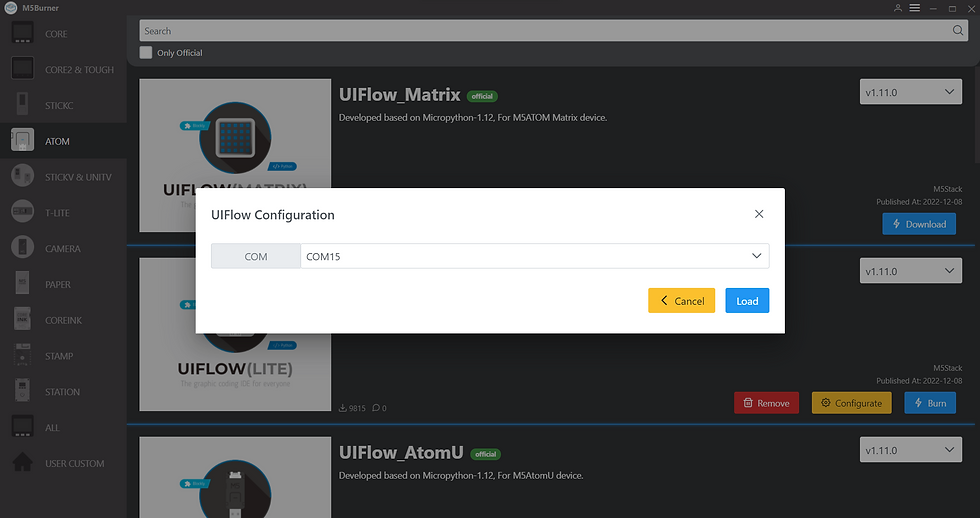Open UIFlow_Matrix version v1.11.0 dropdown
The image size is (980, 518).
[911, 92]
